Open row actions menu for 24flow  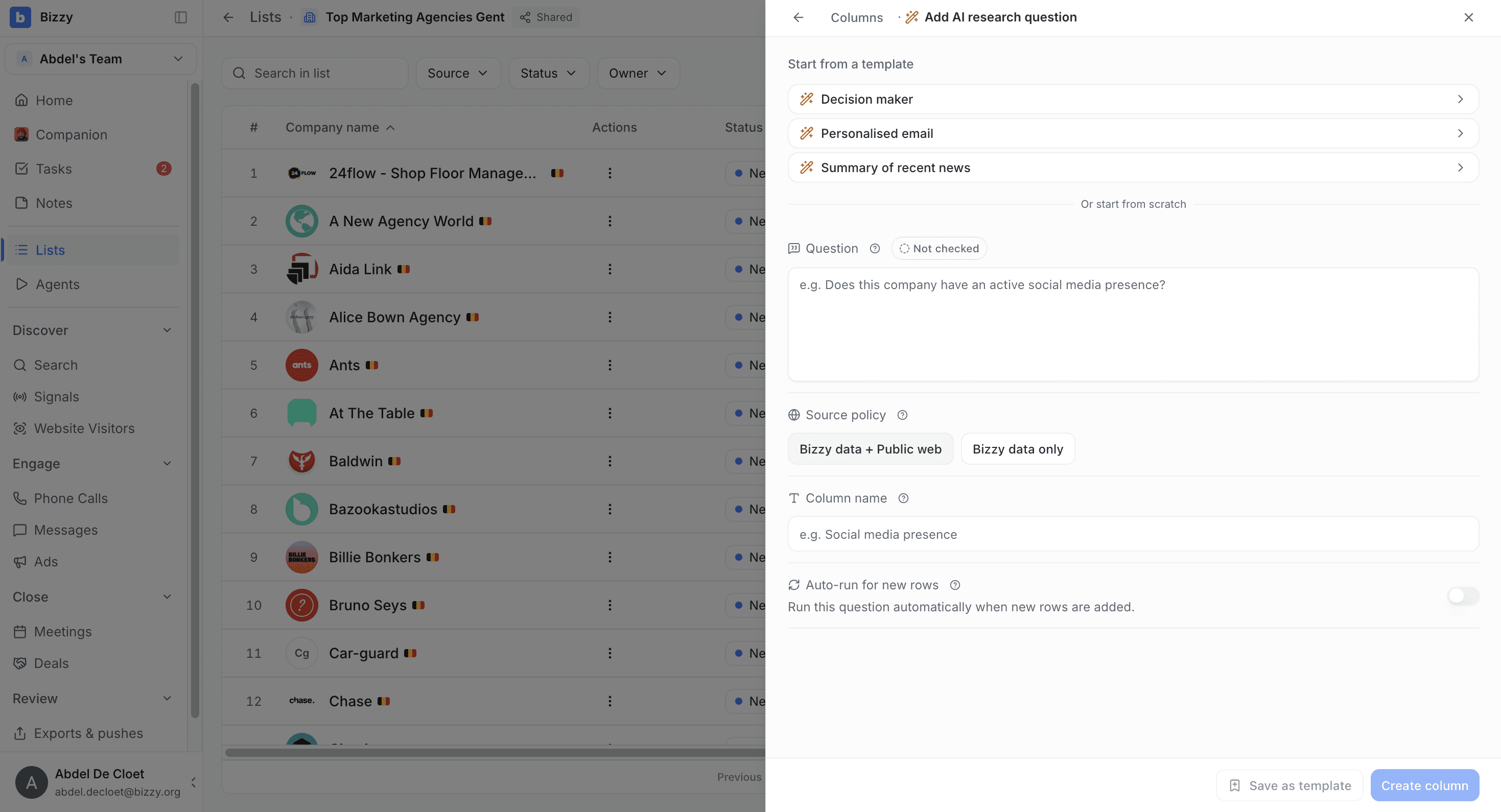tap(610, 173)
